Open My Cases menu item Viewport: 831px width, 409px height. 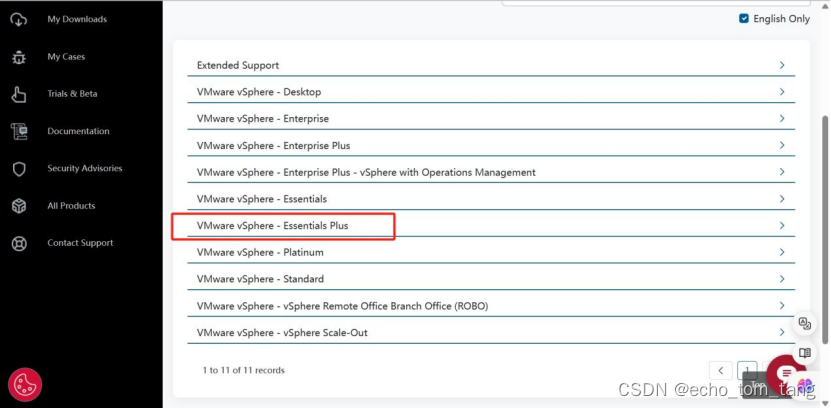tap(66, 57)
